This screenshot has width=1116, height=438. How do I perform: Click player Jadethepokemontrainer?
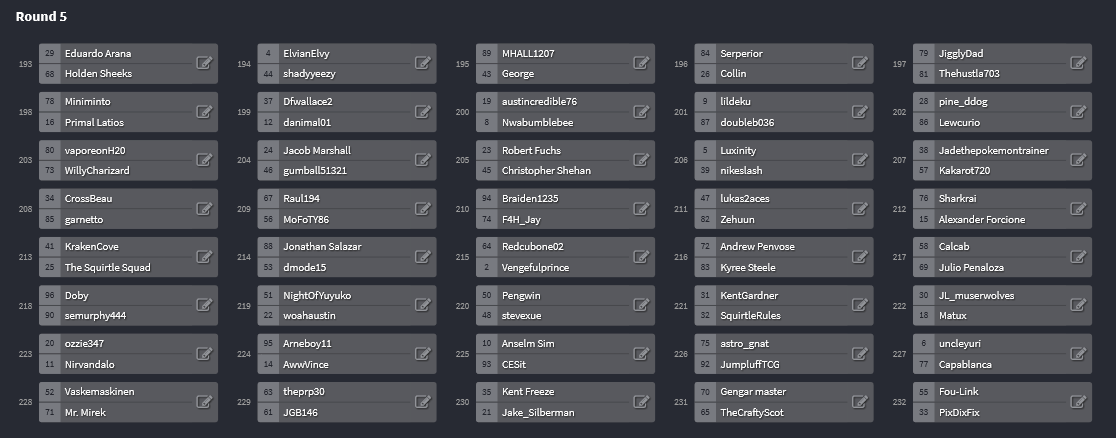pyautogui.click(x=994, y=150)
